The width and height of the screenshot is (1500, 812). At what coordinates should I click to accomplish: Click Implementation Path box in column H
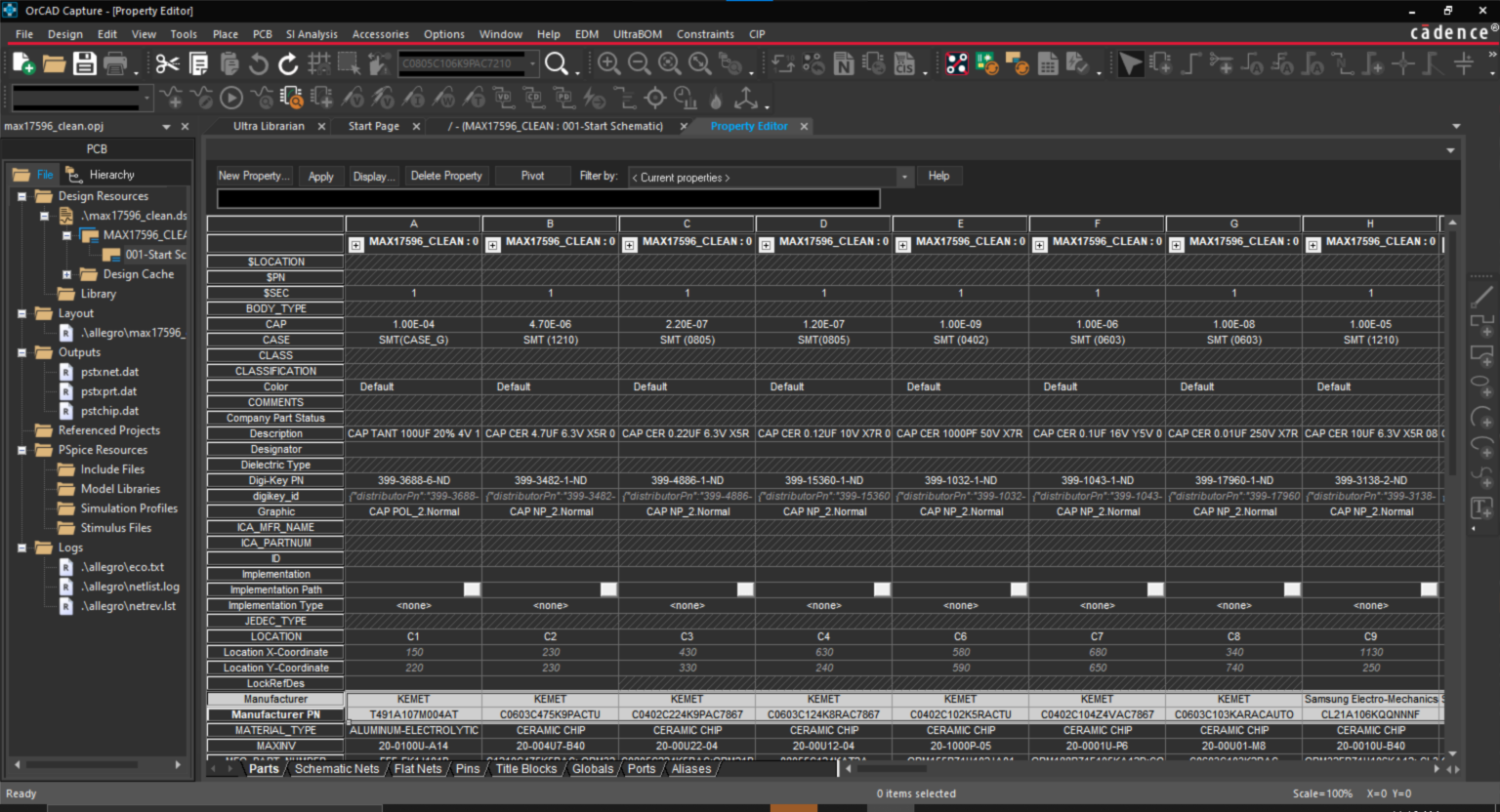[x=1429, y=589]
